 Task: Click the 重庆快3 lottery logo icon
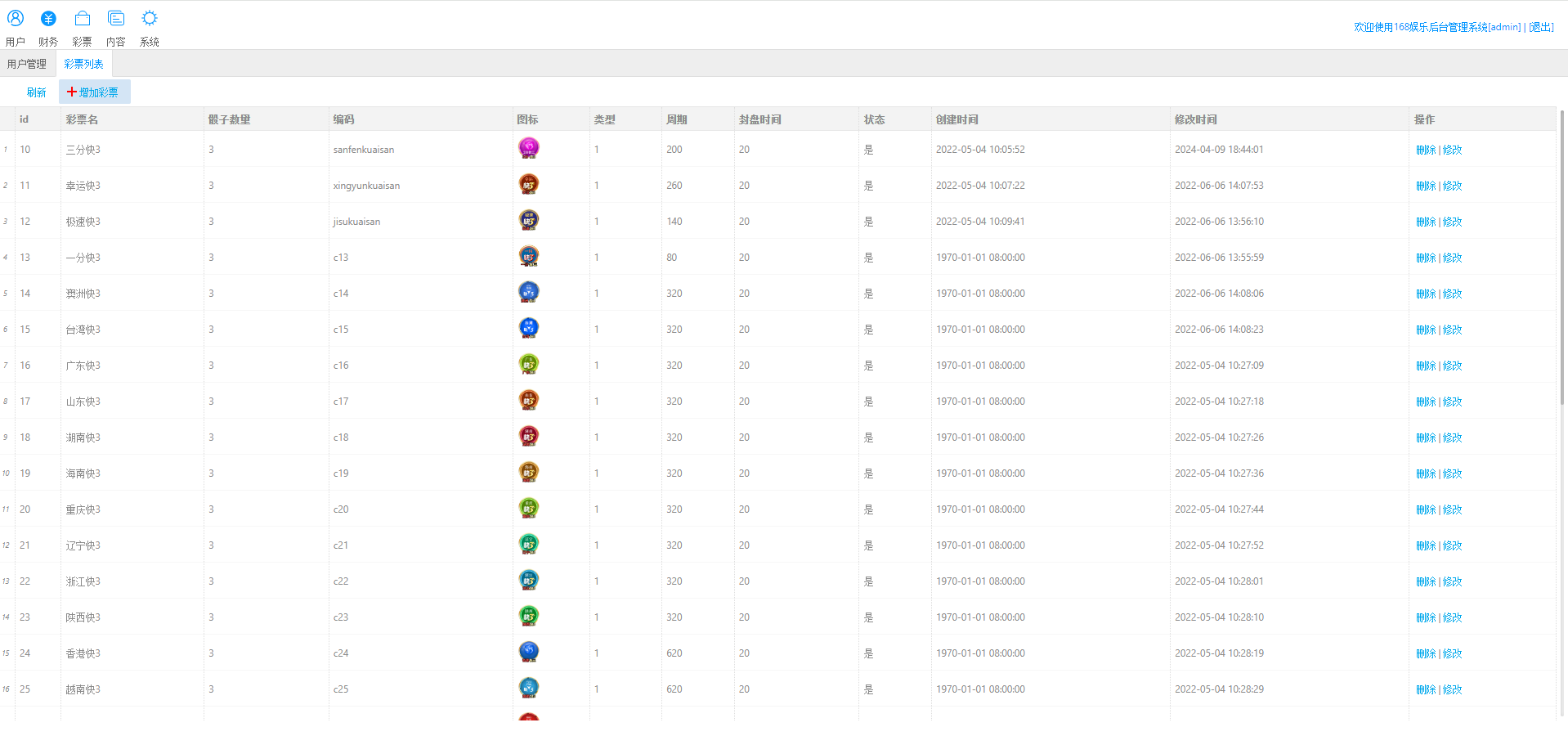pos(529,508)
